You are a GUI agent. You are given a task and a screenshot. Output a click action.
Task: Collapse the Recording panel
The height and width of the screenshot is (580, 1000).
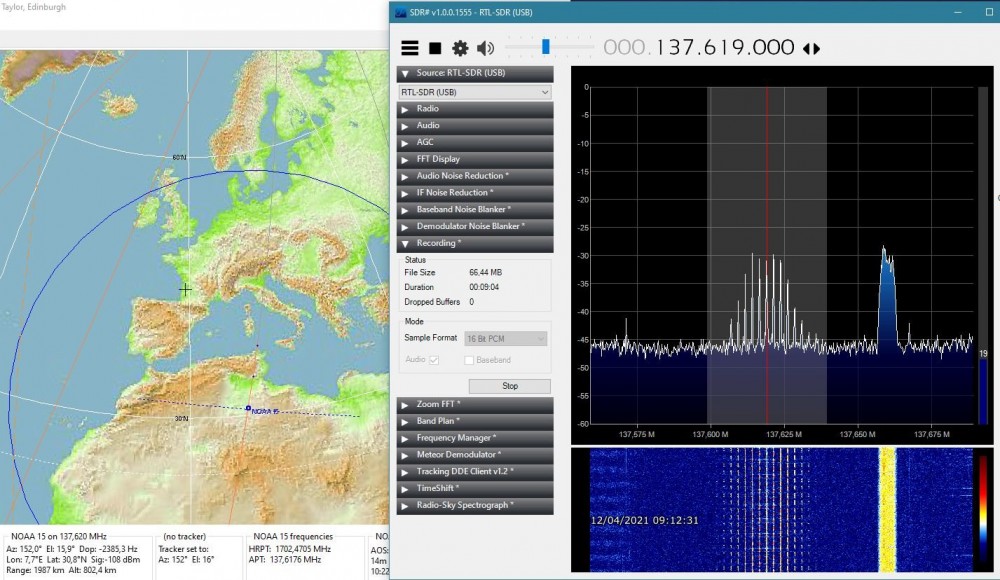(474, 243)
